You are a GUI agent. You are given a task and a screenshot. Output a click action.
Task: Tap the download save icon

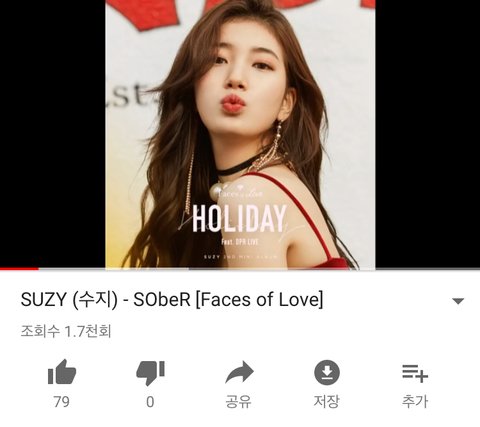pos(327,372)
